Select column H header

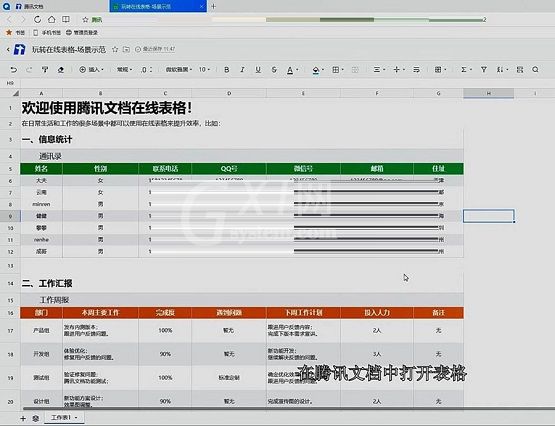pyautogui.click(x=488, y=93)
